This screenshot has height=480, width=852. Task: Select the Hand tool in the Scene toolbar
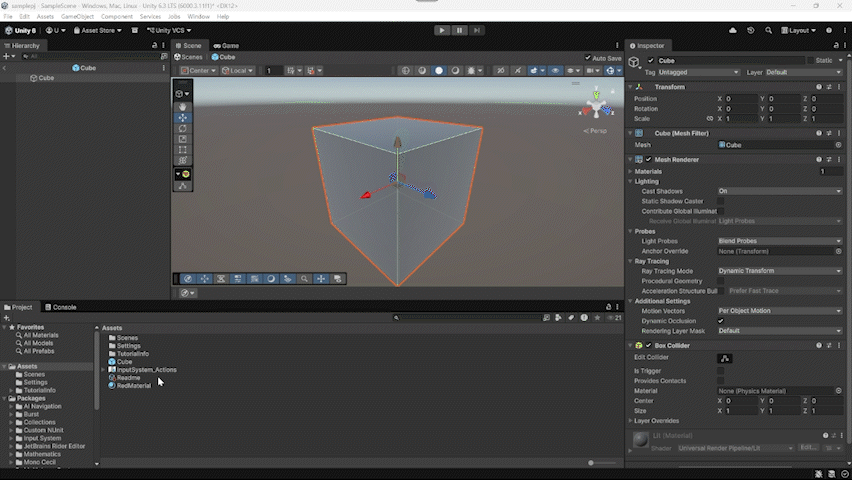(x=183, y=107)
